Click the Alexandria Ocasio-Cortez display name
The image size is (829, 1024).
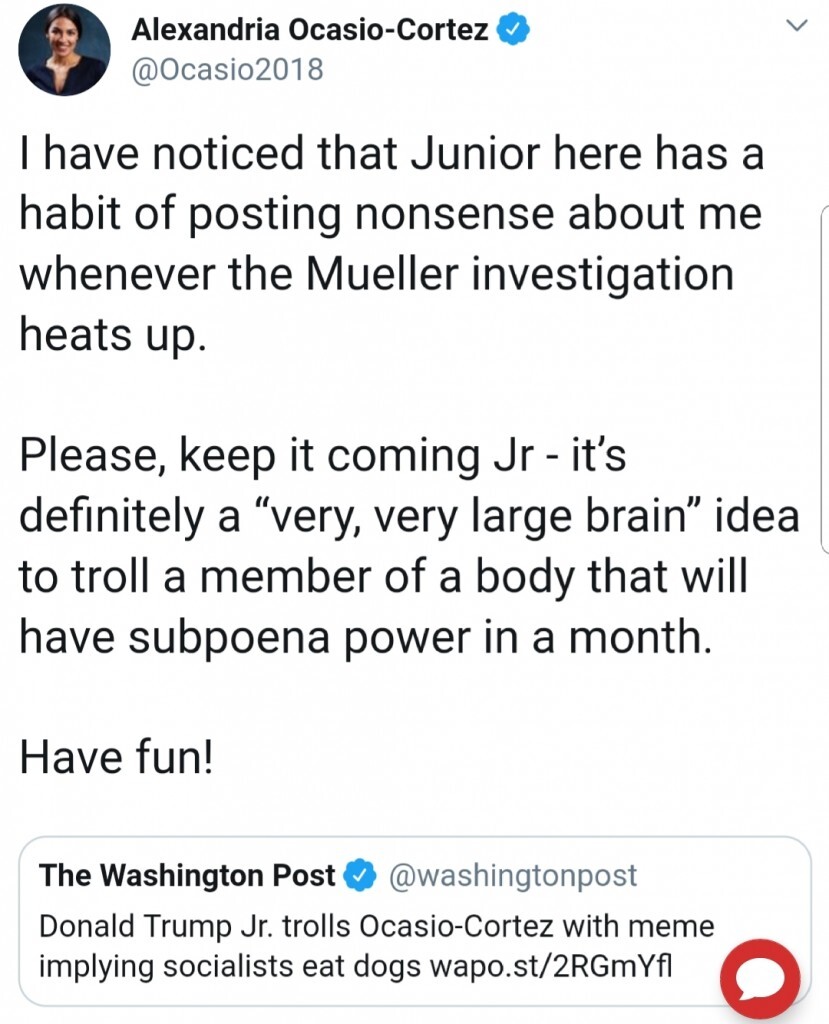point(310,31)
